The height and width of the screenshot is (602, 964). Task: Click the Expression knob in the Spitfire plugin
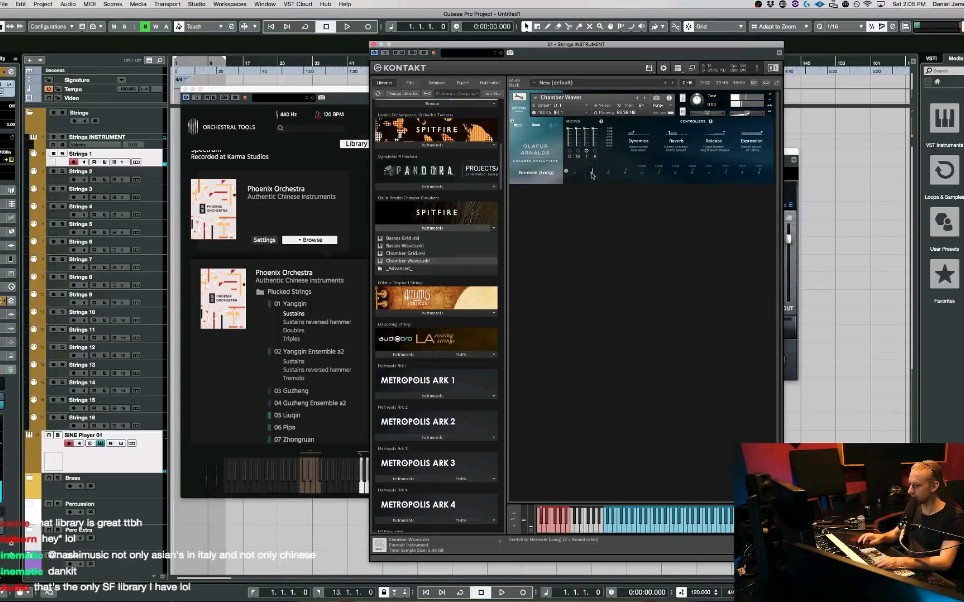pos(750,132)
